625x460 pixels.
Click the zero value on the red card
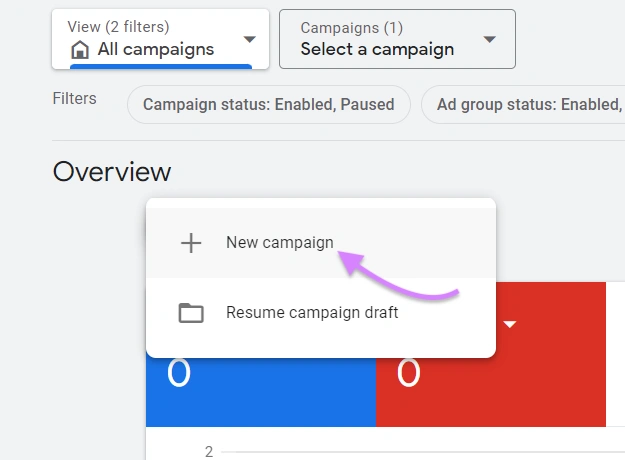(x=409, y=373)
